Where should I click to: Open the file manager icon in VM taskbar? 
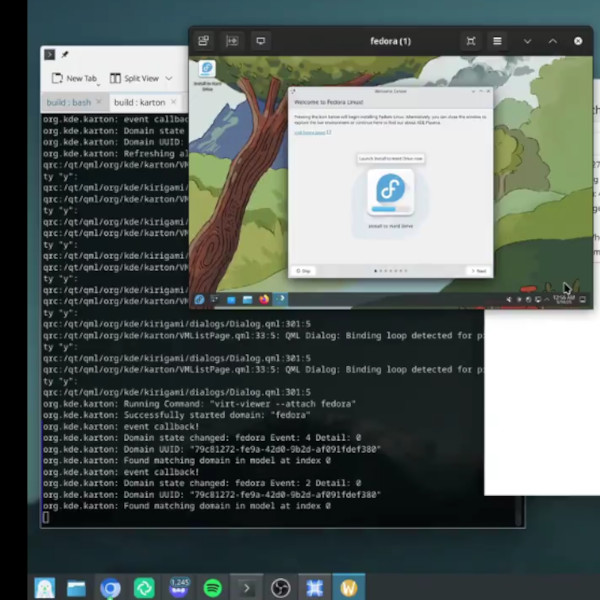point(248,300)
